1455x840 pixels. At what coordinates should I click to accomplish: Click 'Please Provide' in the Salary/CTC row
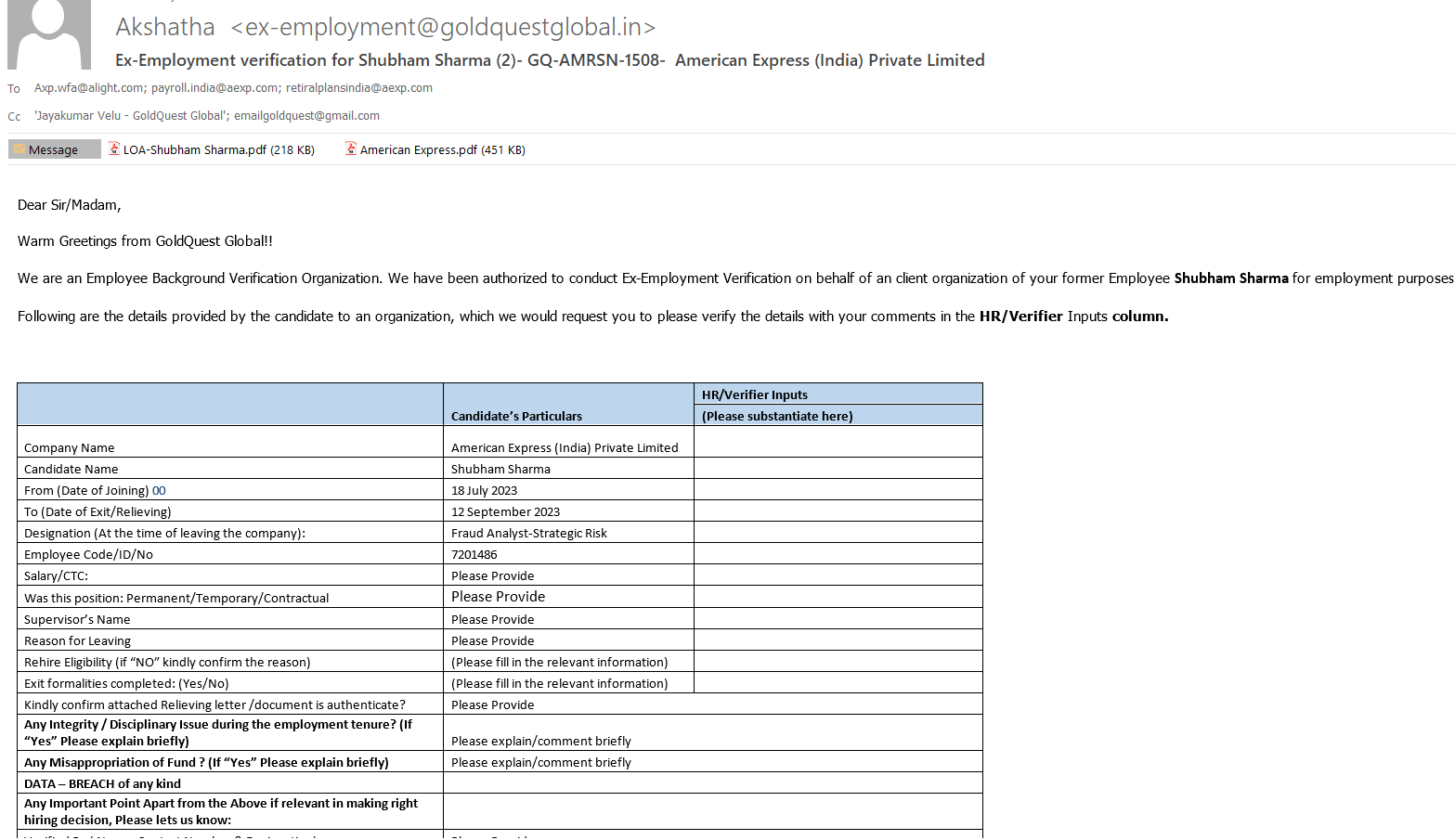492,576
